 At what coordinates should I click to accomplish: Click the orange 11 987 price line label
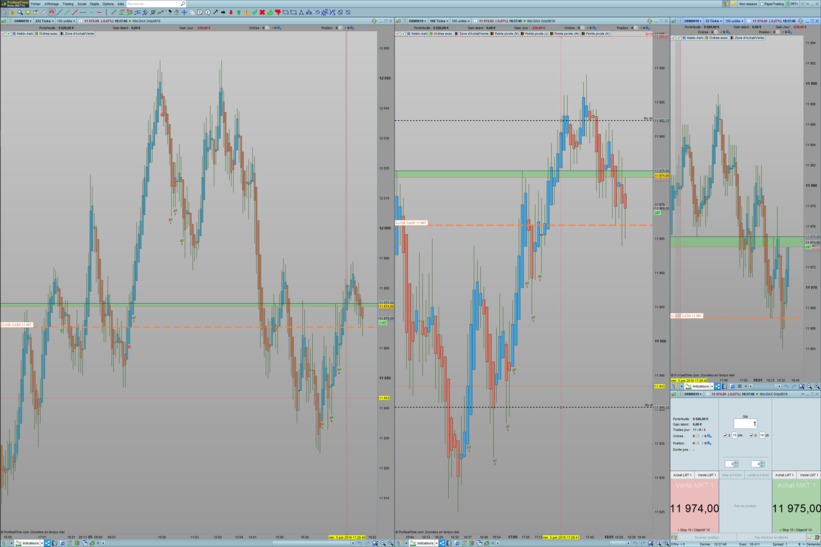click(17, 325)
